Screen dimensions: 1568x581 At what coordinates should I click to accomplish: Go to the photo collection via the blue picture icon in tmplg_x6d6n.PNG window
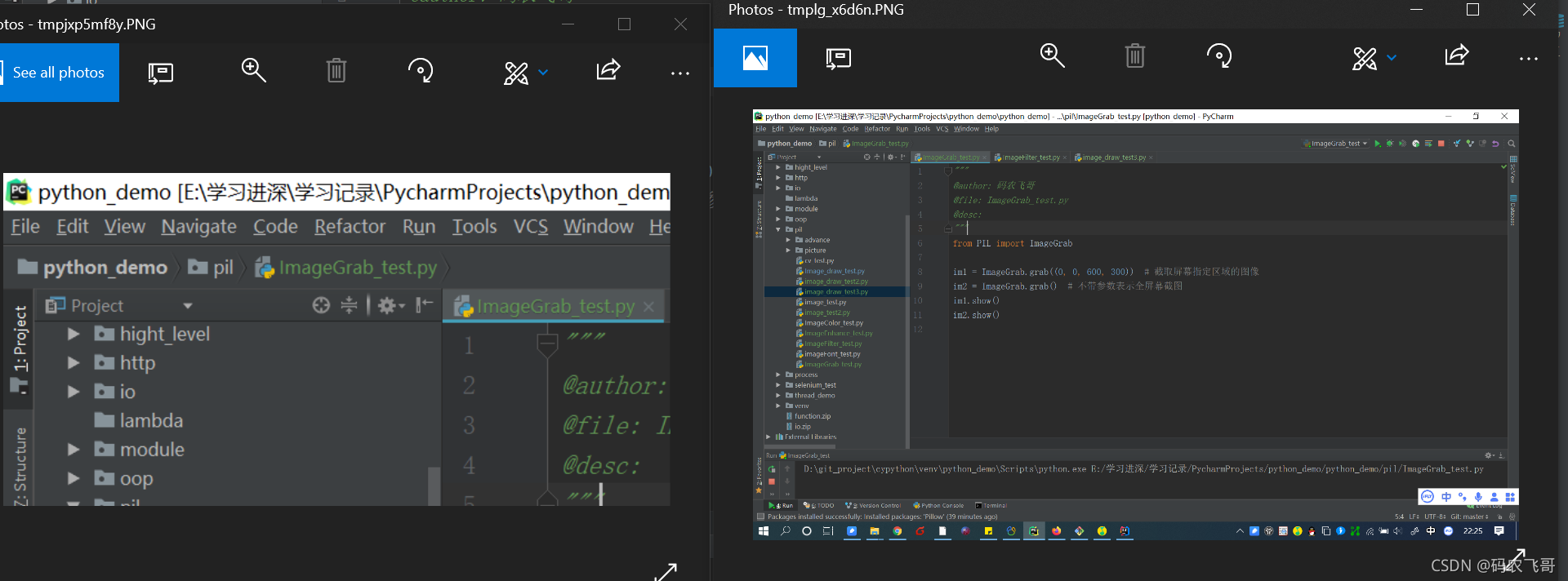pyautogui.click(x=755, y=58)
